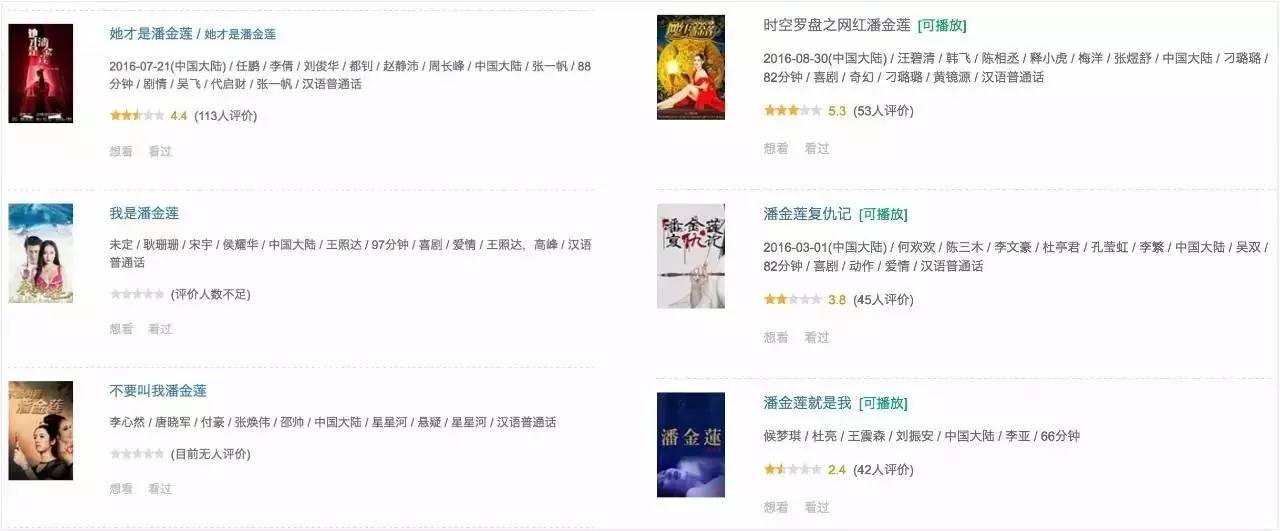
Task: Open the 不要叫我潘金莲 title link
Action: (x=158, y=390)
